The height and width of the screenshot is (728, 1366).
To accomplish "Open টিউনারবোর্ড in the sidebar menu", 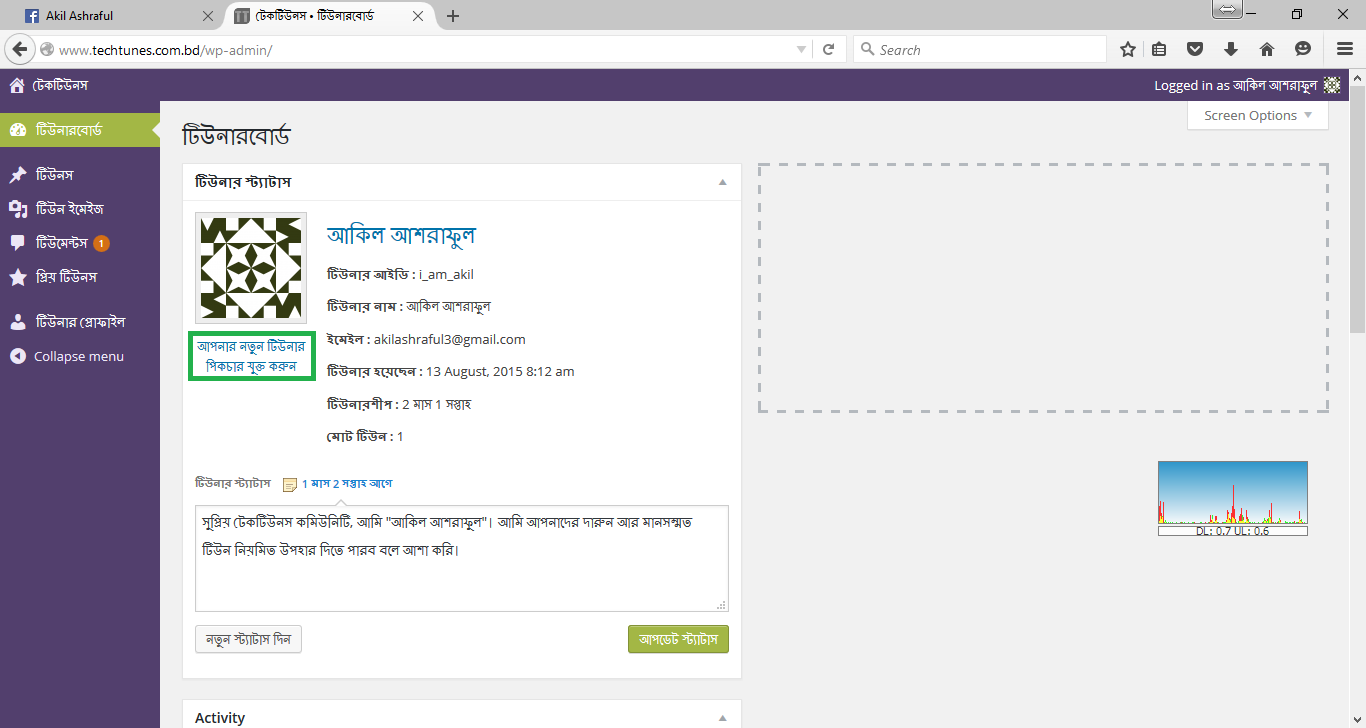I will (x=80, y=130).
